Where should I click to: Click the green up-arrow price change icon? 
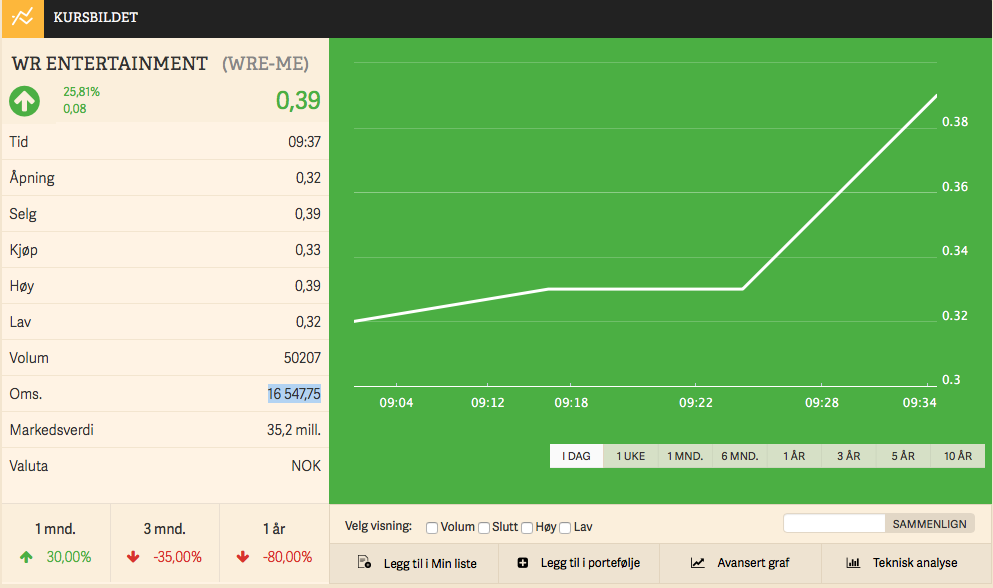click(25, 101)
